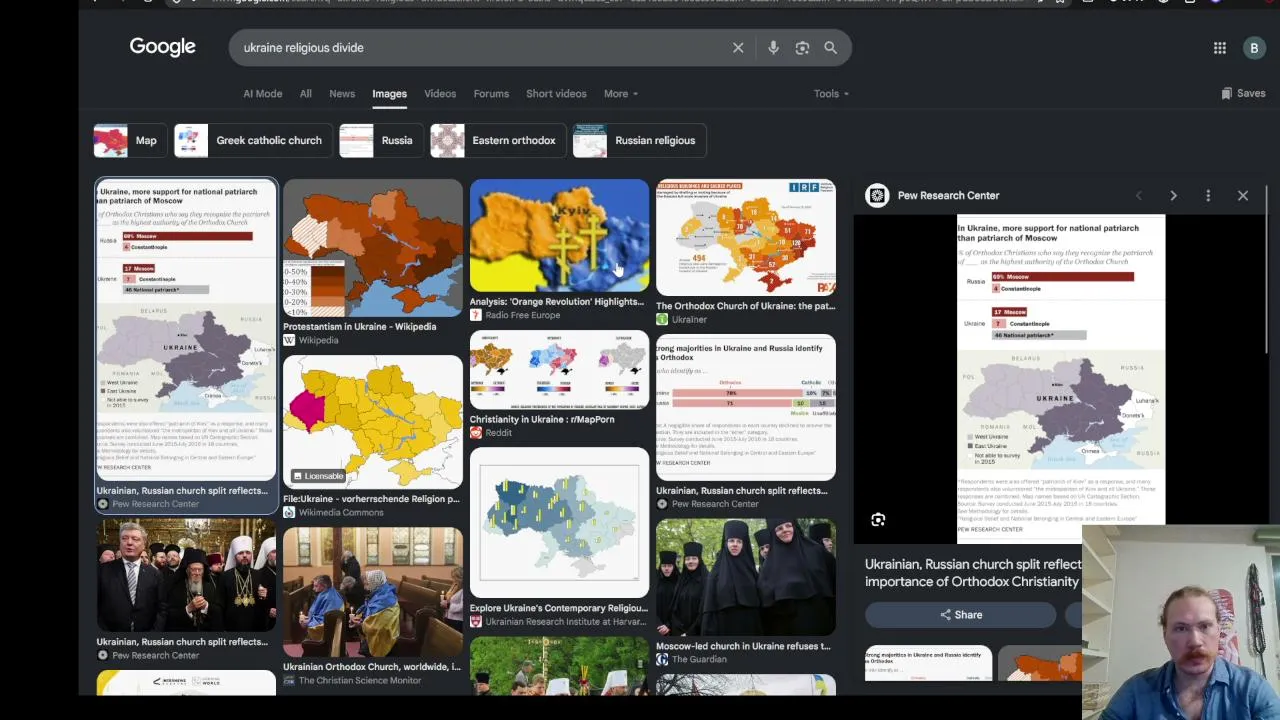The height and width of the screenshot is (720, 1280).
Task: Open the Orthodox Church of Ukraine map thumbnail
Action: point(746,238)
